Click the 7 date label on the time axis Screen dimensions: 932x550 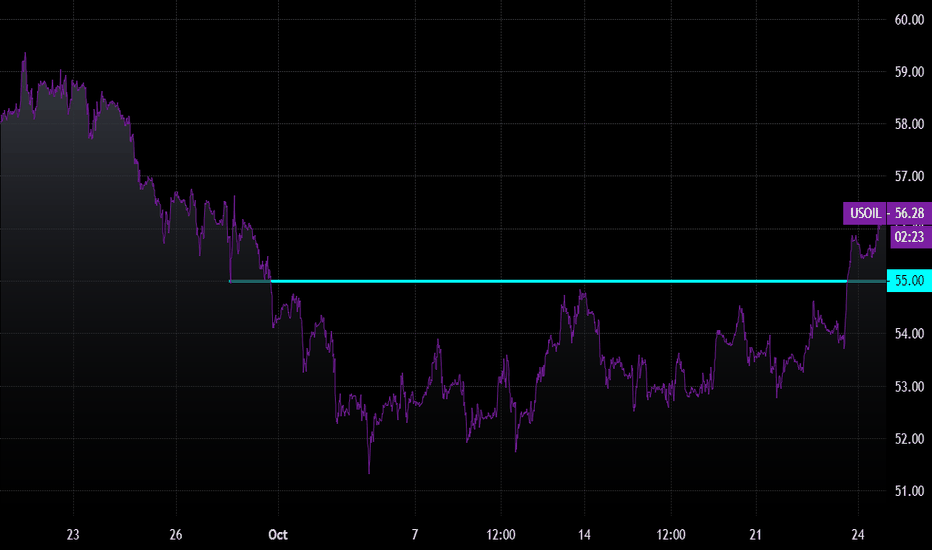[x=415, y=535]
